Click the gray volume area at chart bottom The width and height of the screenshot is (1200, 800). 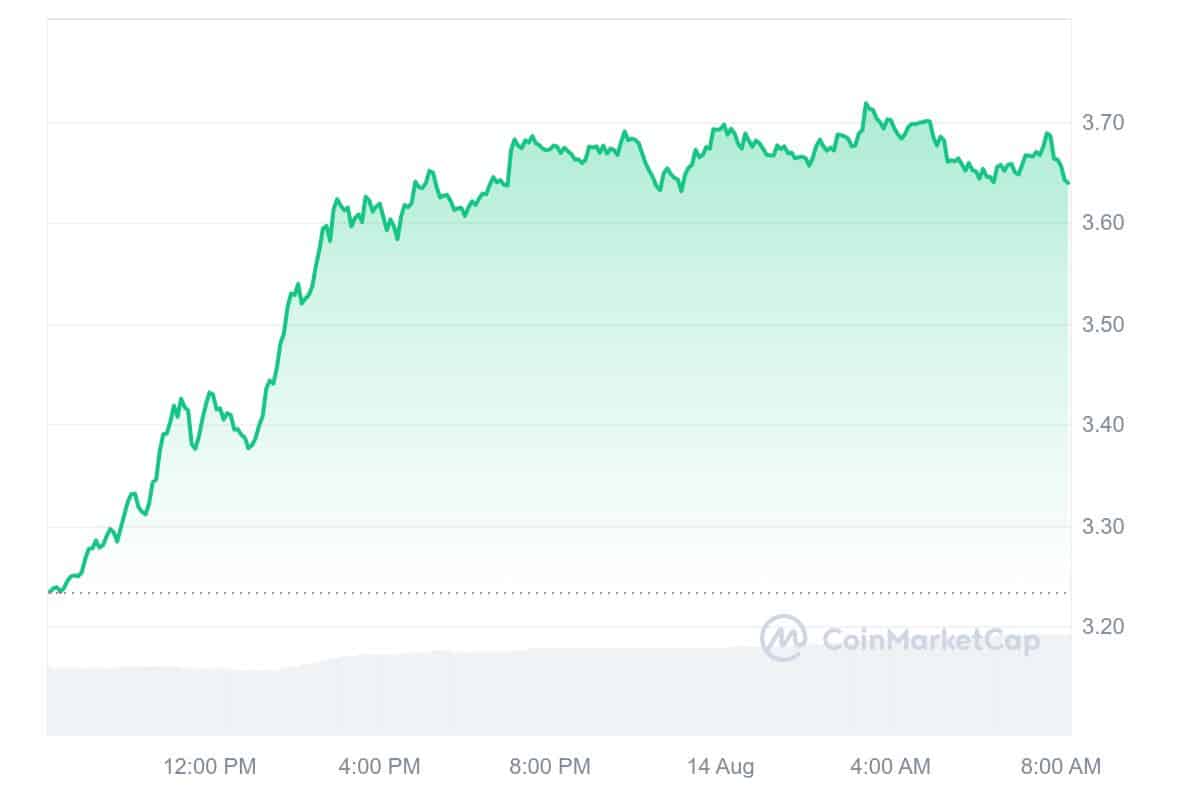(x=558, y=695)
